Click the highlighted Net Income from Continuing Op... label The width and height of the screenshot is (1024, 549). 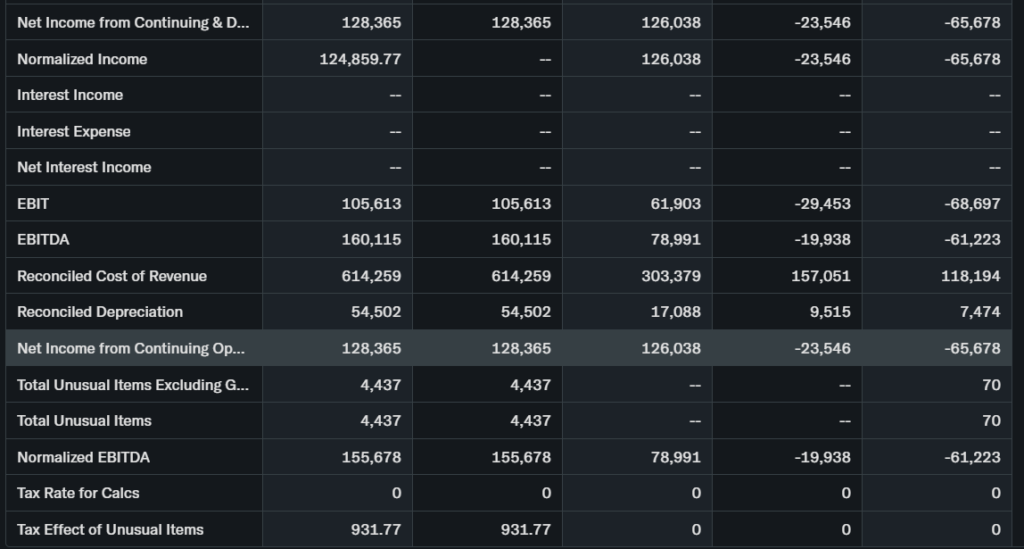tap(131, 348)
